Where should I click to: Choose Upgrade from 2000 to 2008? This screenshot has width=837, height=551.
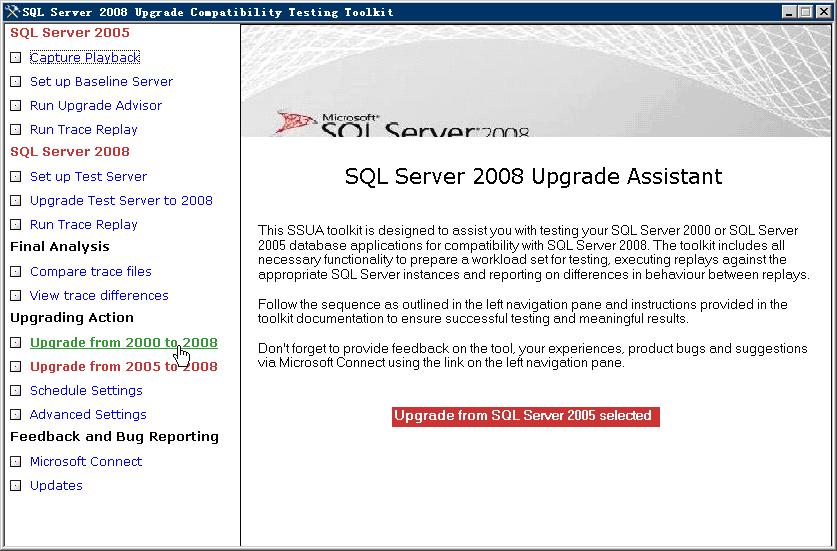(x=124, y=343)
